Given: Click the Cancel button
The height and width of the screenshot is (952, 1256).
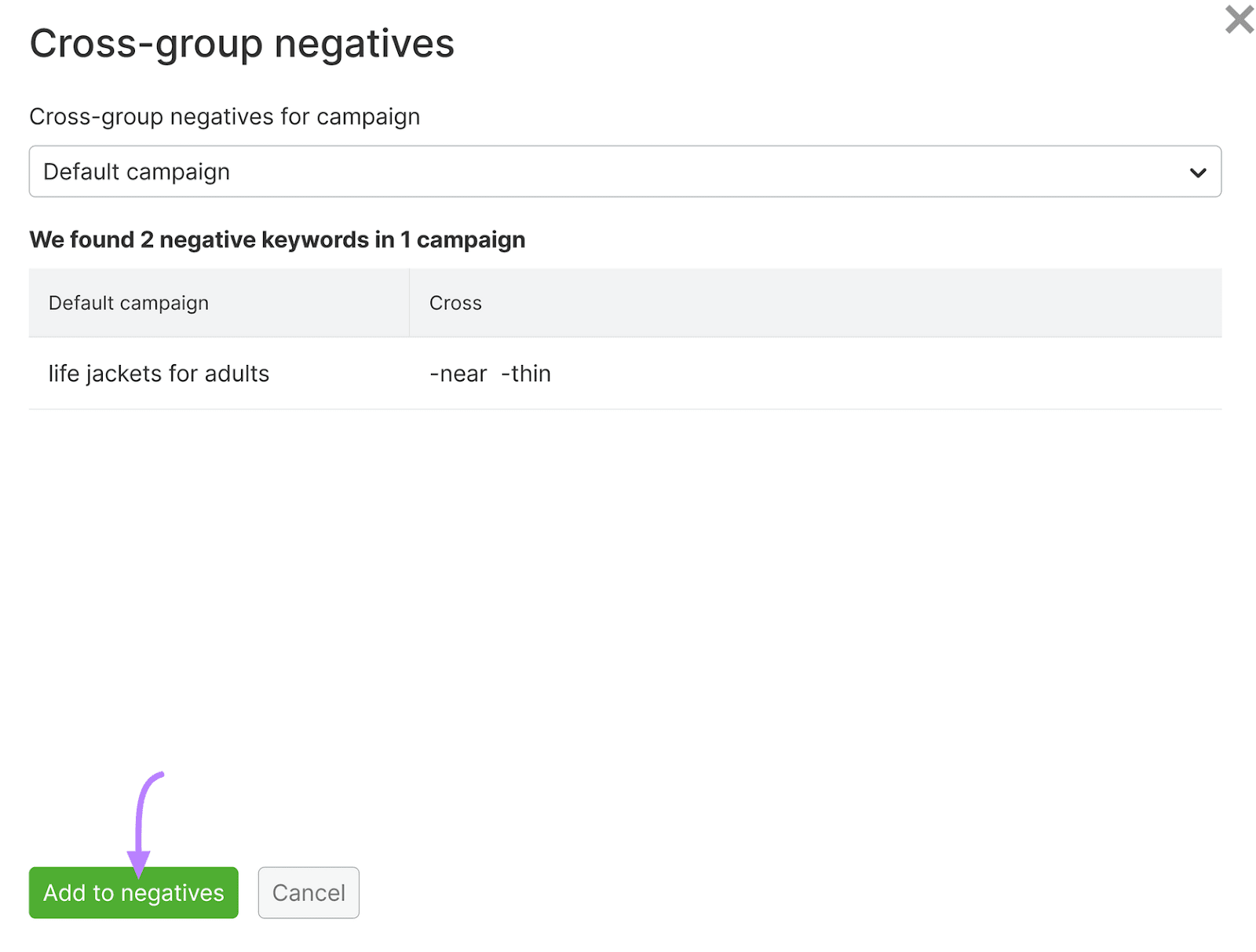Looking at the screenshot, I should pyautogui.click(x=309, y=892).
